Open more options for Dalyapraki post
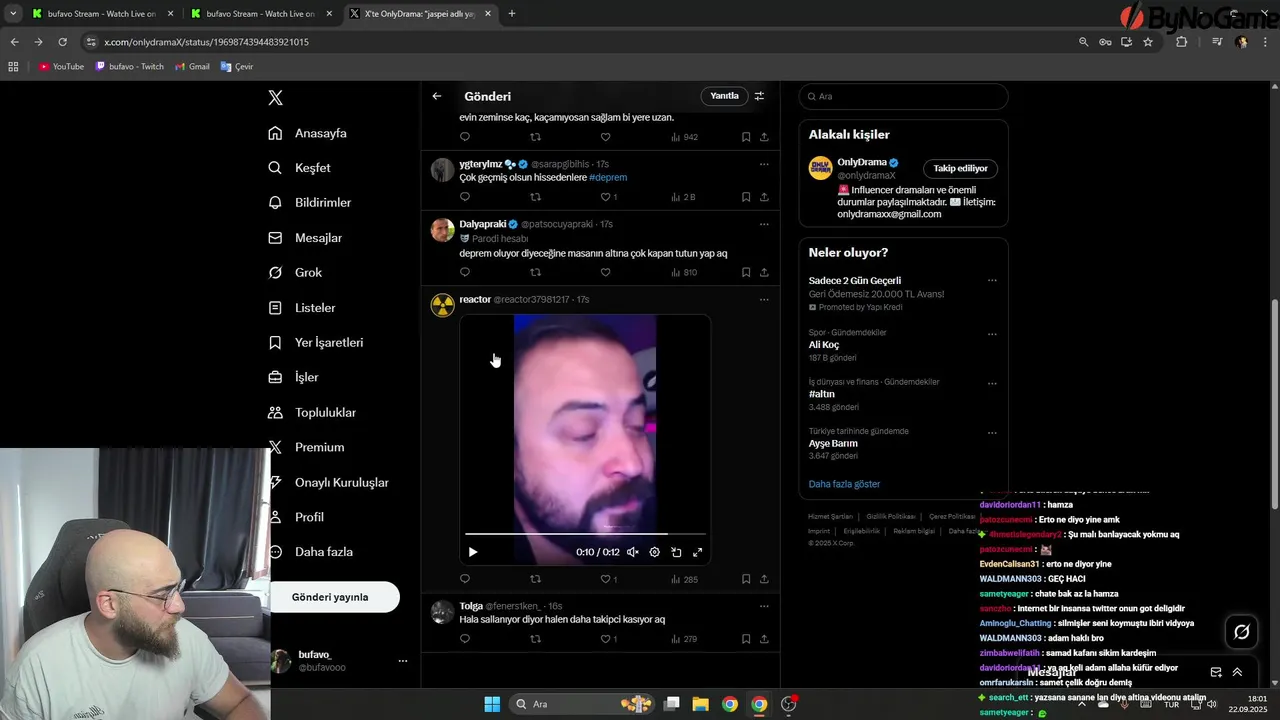This screenshot has width=1280, height=720. pos(764,224)
